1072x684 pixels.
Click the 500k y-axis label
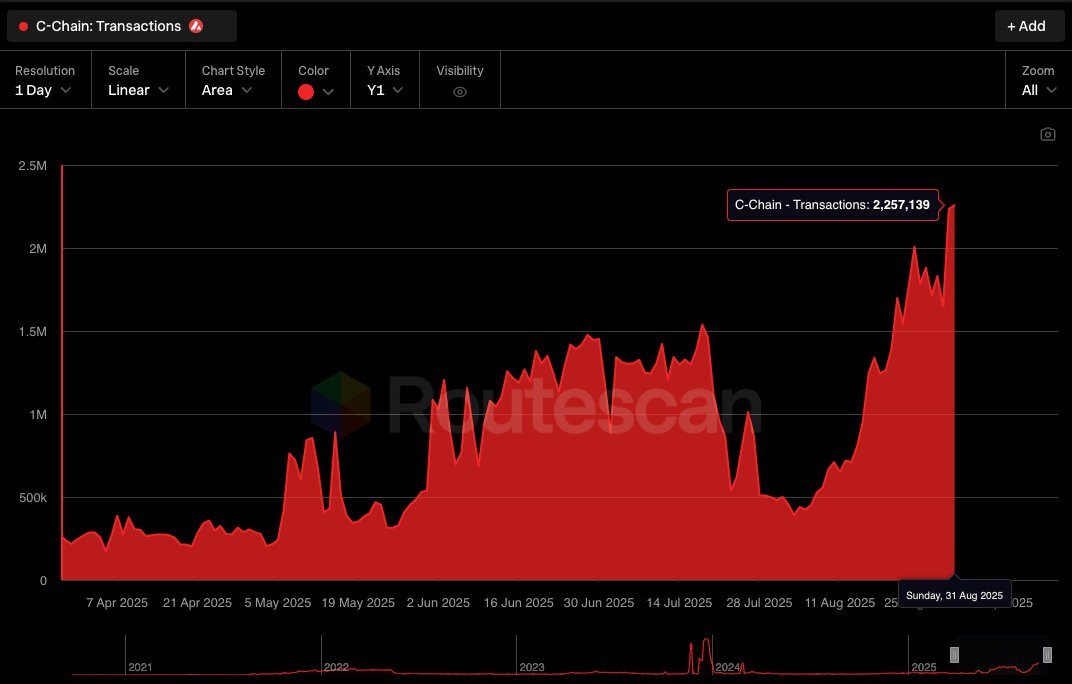(33, 498)
